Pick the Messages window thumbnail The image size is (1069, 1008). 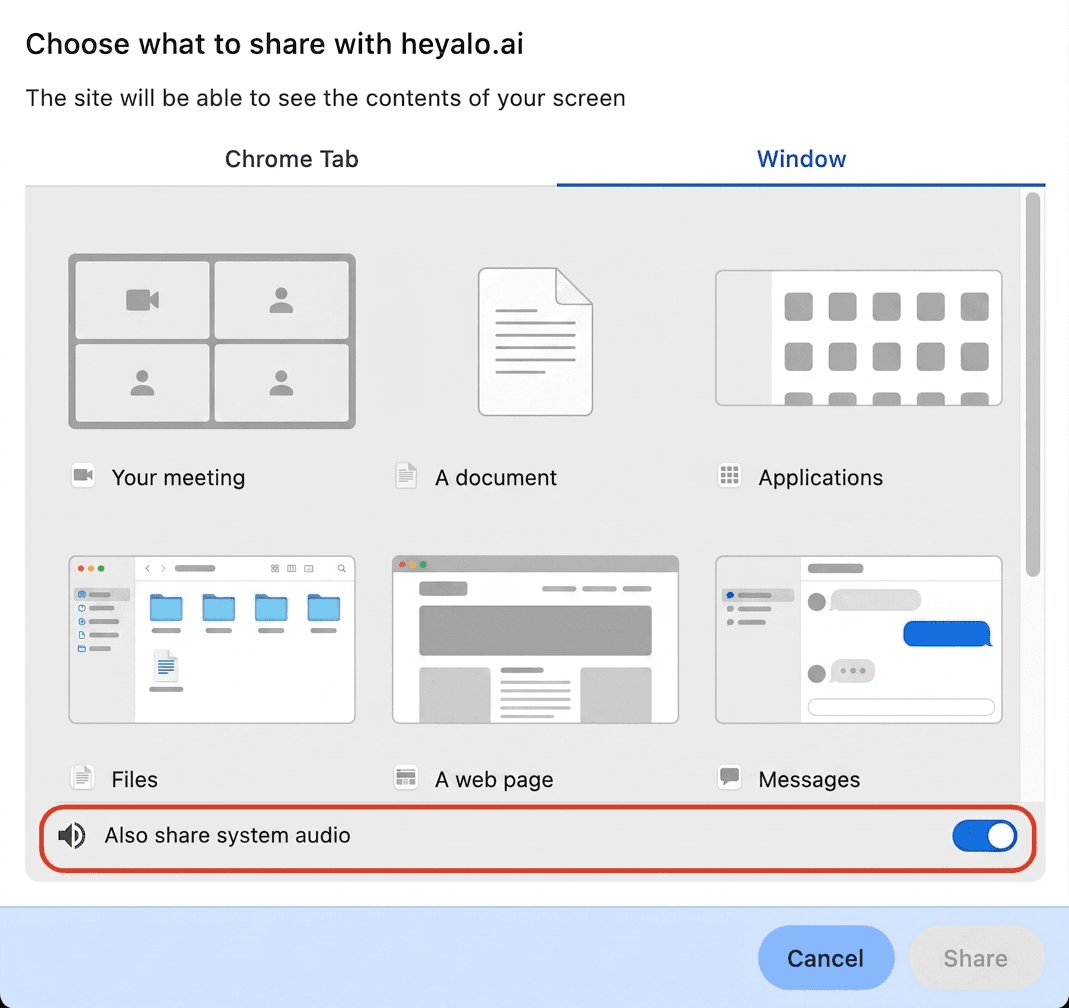[858, 639]
